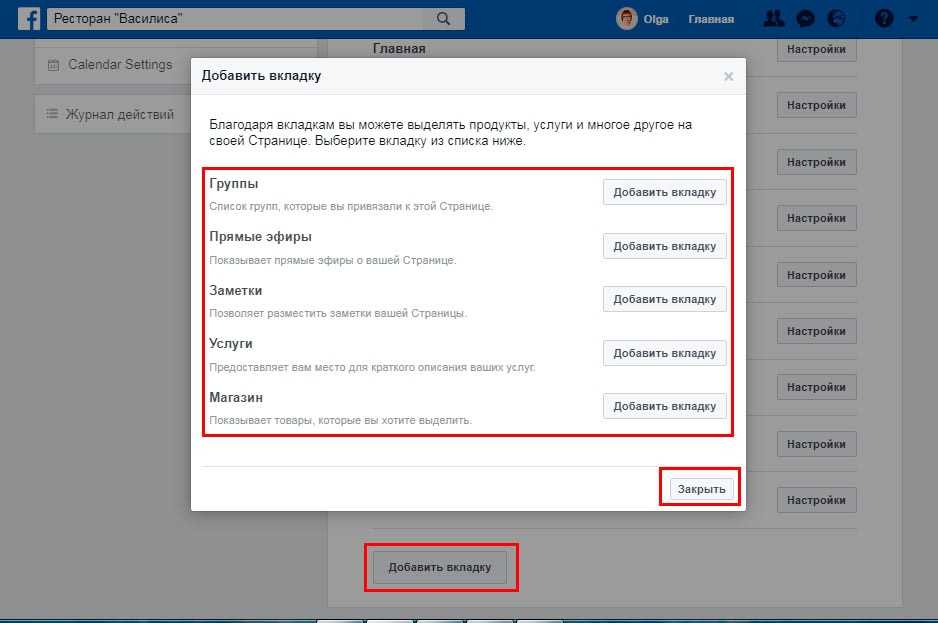
Task: Click the Добавить вкладку button below the list
Action: point(440,567)
